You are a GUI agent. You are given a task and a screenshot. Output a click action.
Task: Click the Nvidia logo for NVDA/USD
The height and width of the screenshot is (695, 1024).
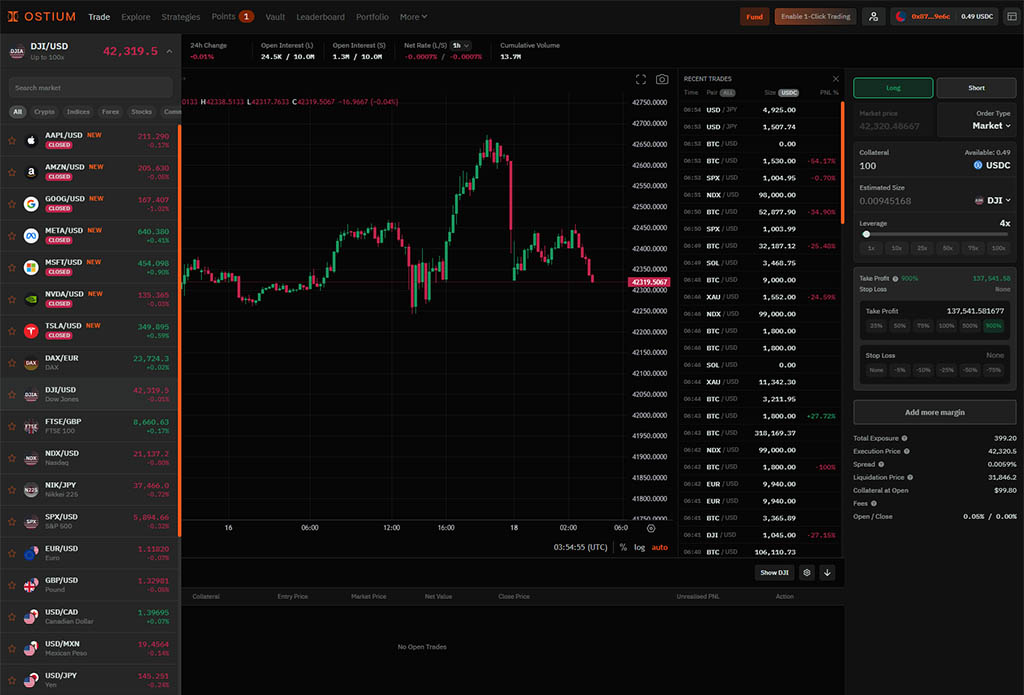[x=31, y=299]
